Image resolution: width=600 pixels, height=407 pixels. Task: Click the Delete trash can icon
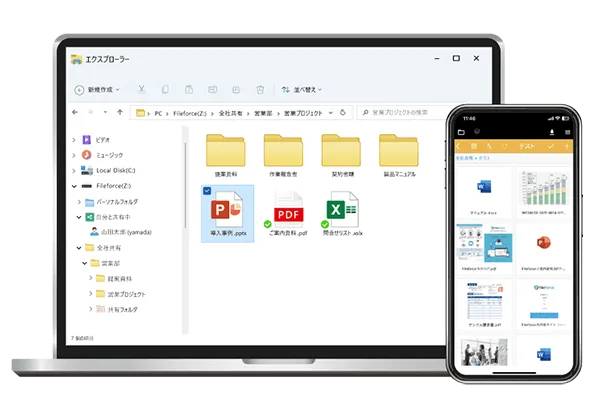pyautogui.click(x=260, y=89)
